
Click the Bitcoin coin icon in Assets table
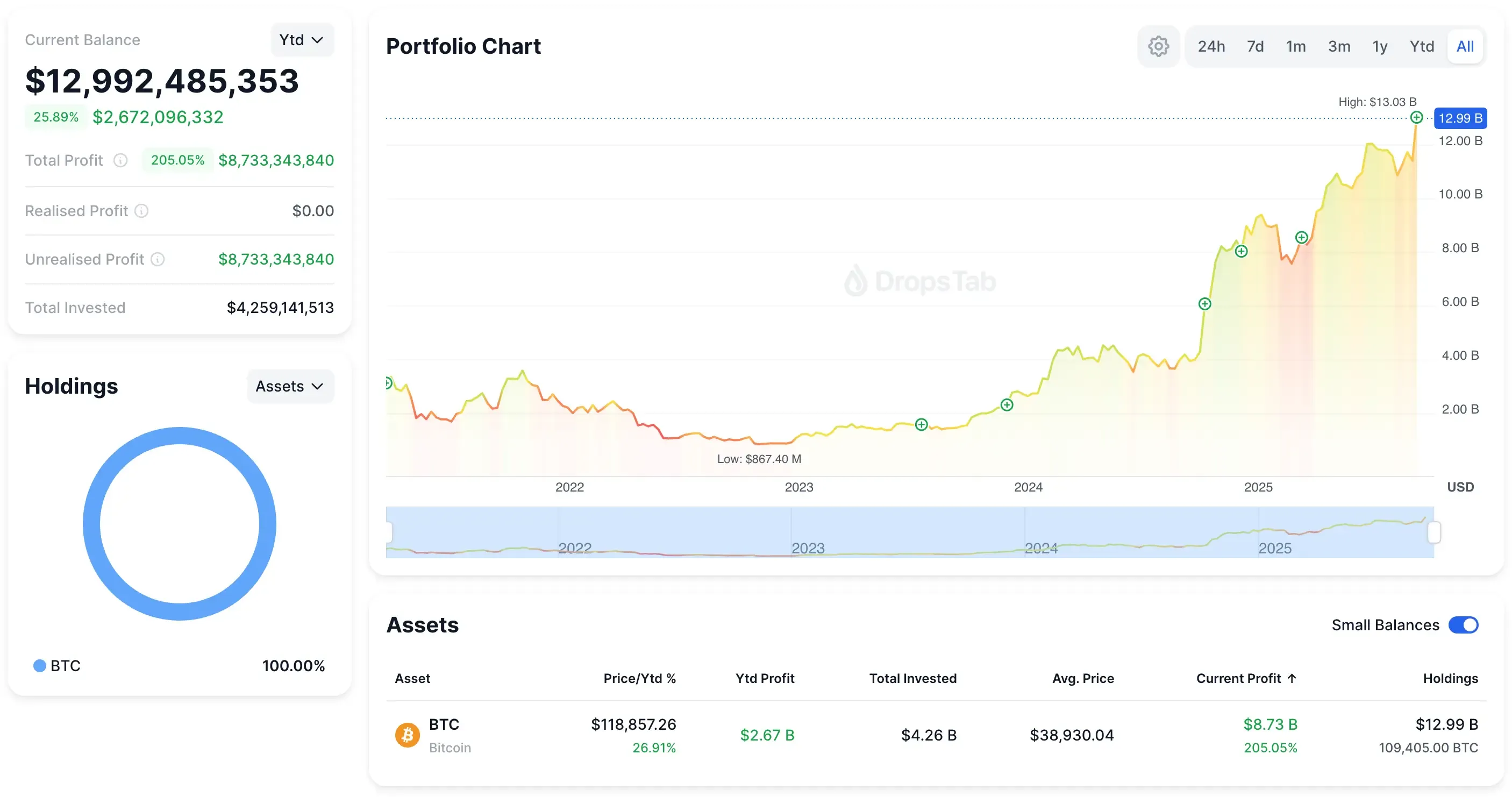[408, 735]
